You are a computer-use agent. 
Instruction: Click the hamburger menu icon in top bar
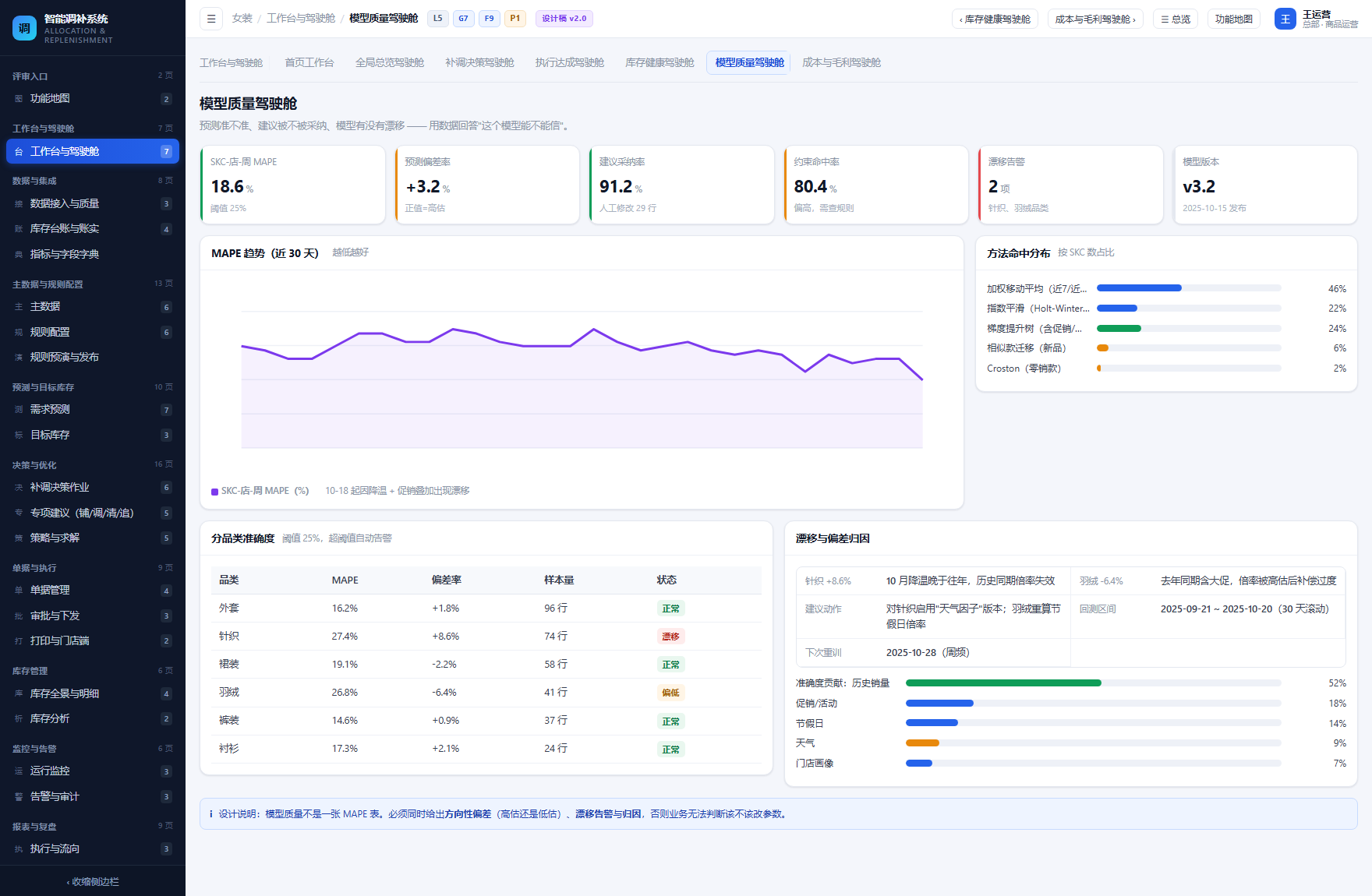[211, 19]
